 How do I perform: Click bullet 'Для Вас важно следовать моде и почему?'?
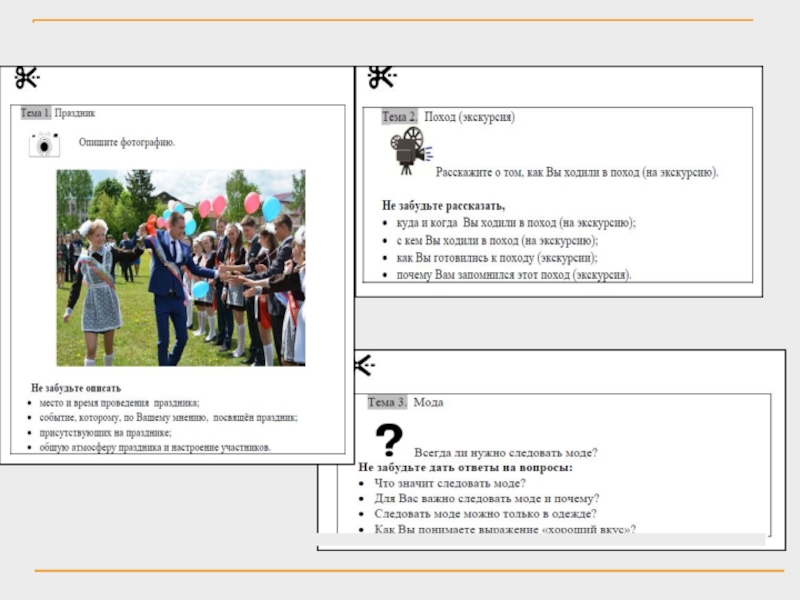coord(487,498)
